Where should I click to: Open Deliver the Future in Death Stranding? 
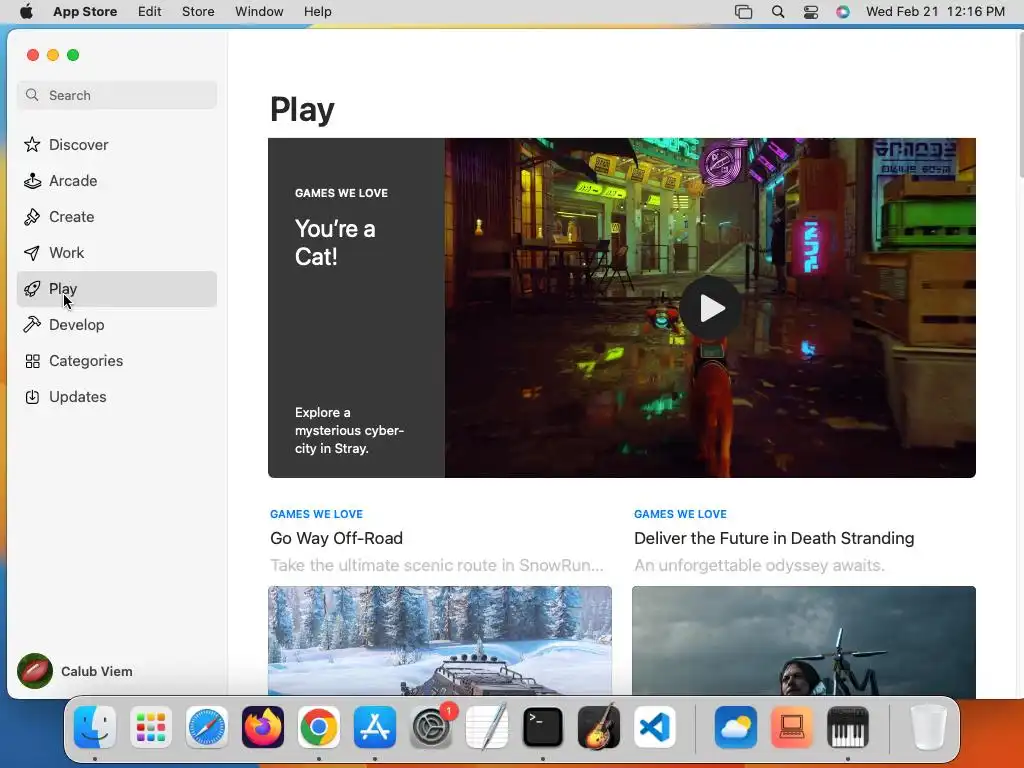pyautogui.click(x=774, y=538)
